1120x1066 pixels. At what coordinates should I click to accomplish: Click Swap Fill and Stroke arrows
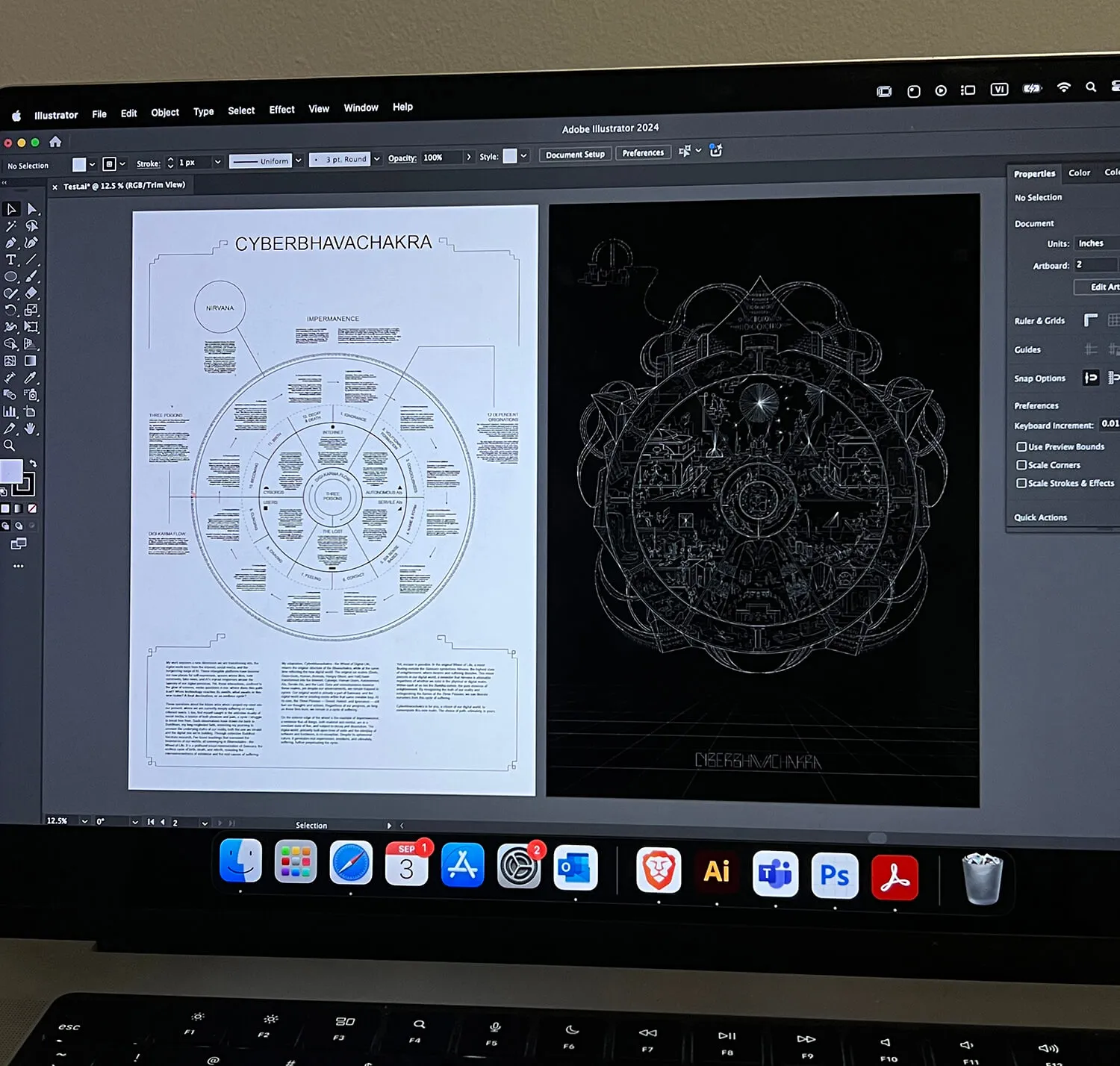point(33,464)
